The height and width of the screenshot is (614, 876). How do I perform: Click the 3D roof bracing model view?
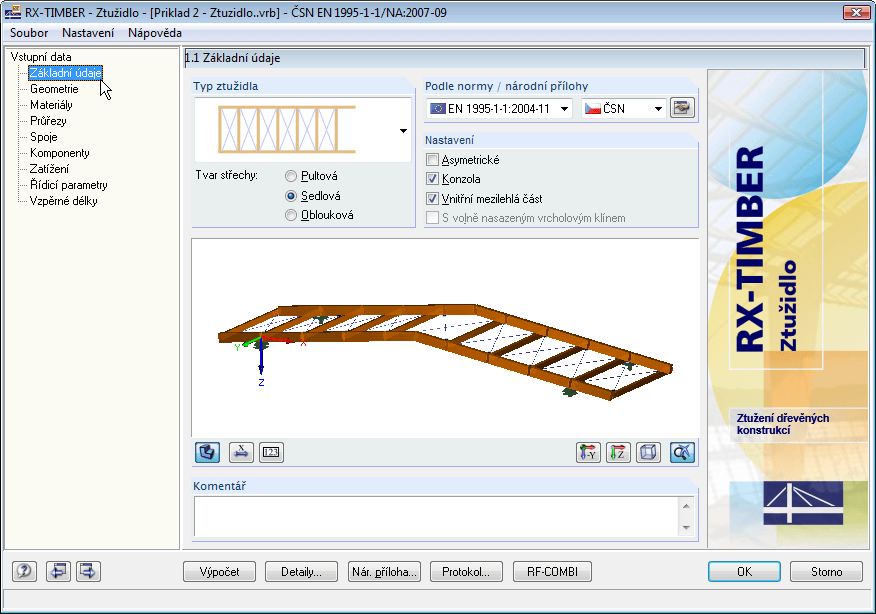pos(445,337)
